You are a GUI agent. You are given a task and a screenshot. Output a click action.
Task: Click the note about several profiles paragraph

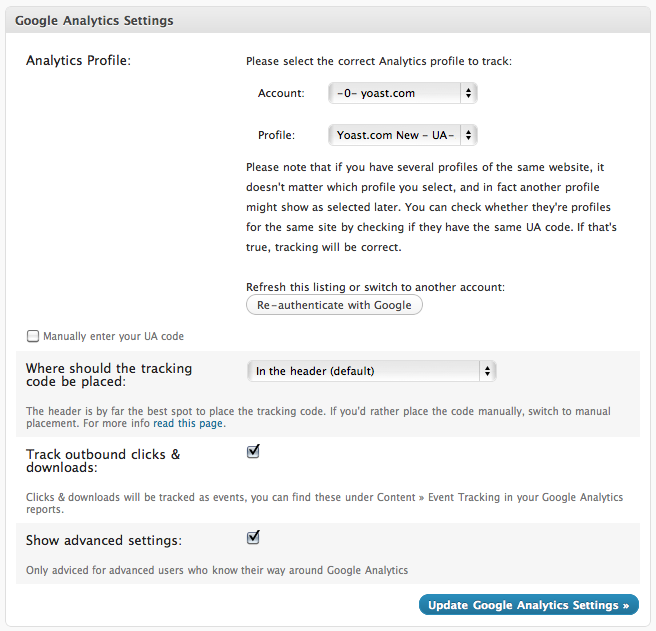[431, 207]
